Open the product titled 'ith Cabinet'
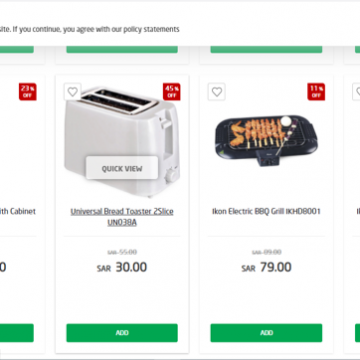The image size is (360, 360). tap(18, 211)
